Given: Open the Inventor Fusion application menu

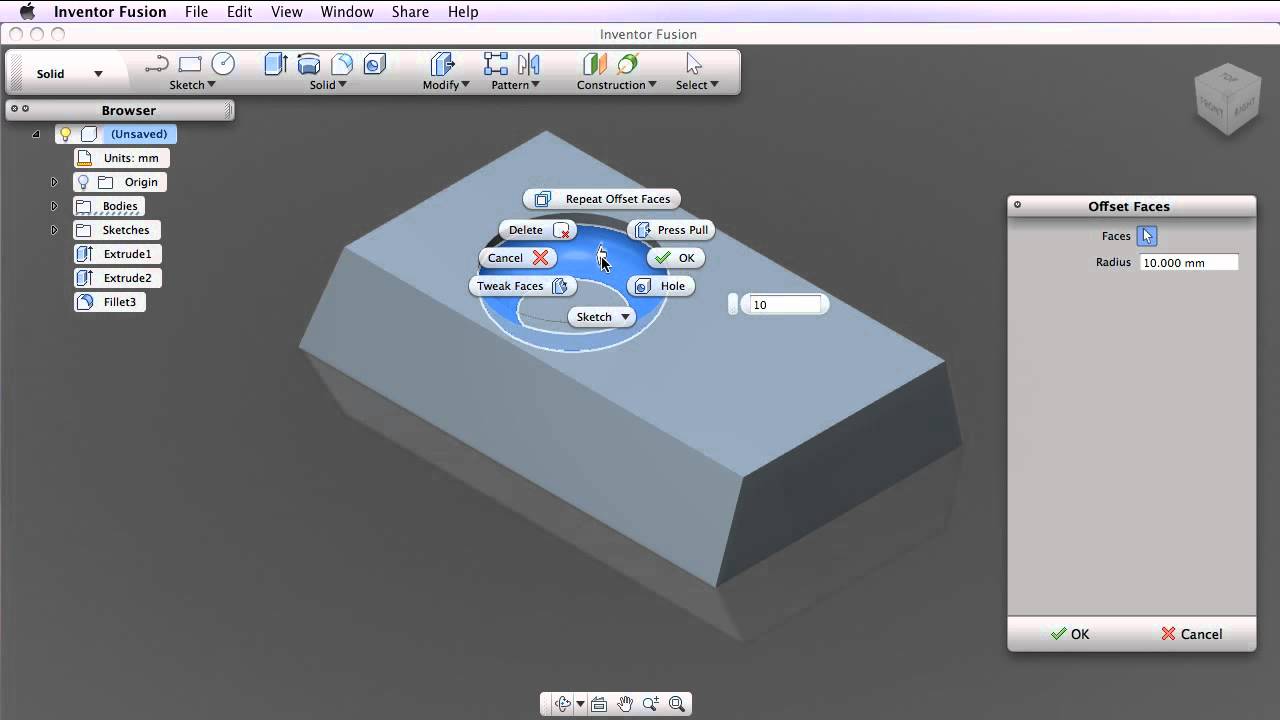Looking at the screenshot, I should pos(111,12).
